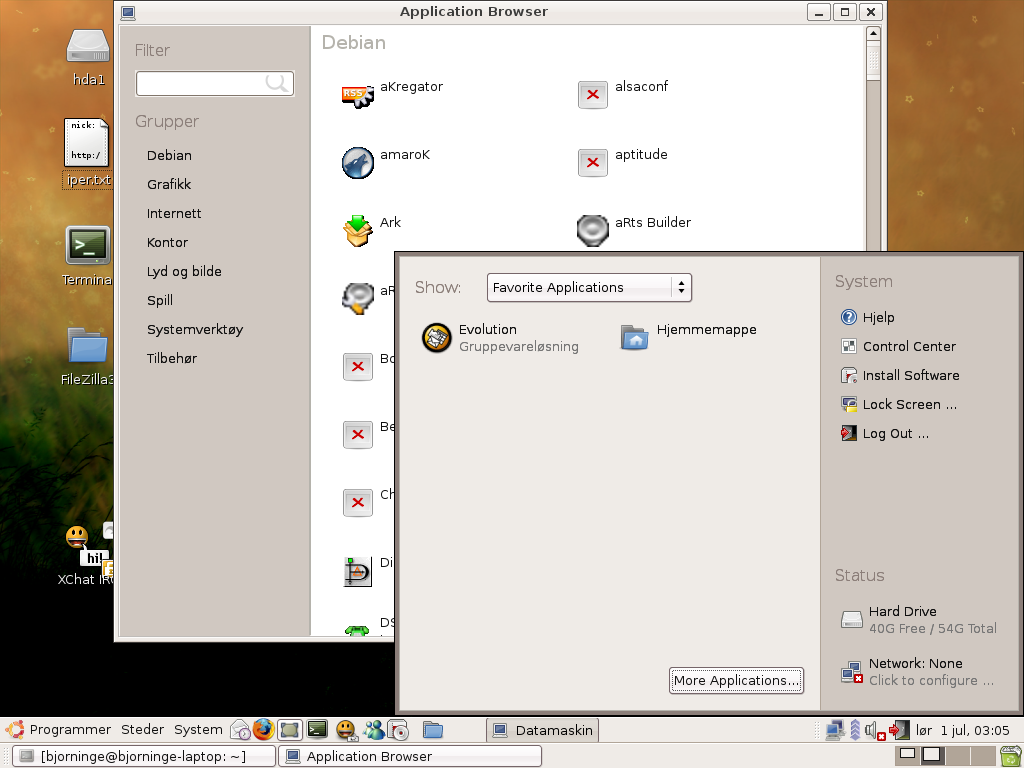
Task: Click the Log Out icon
Action: (x=848, y=433)
